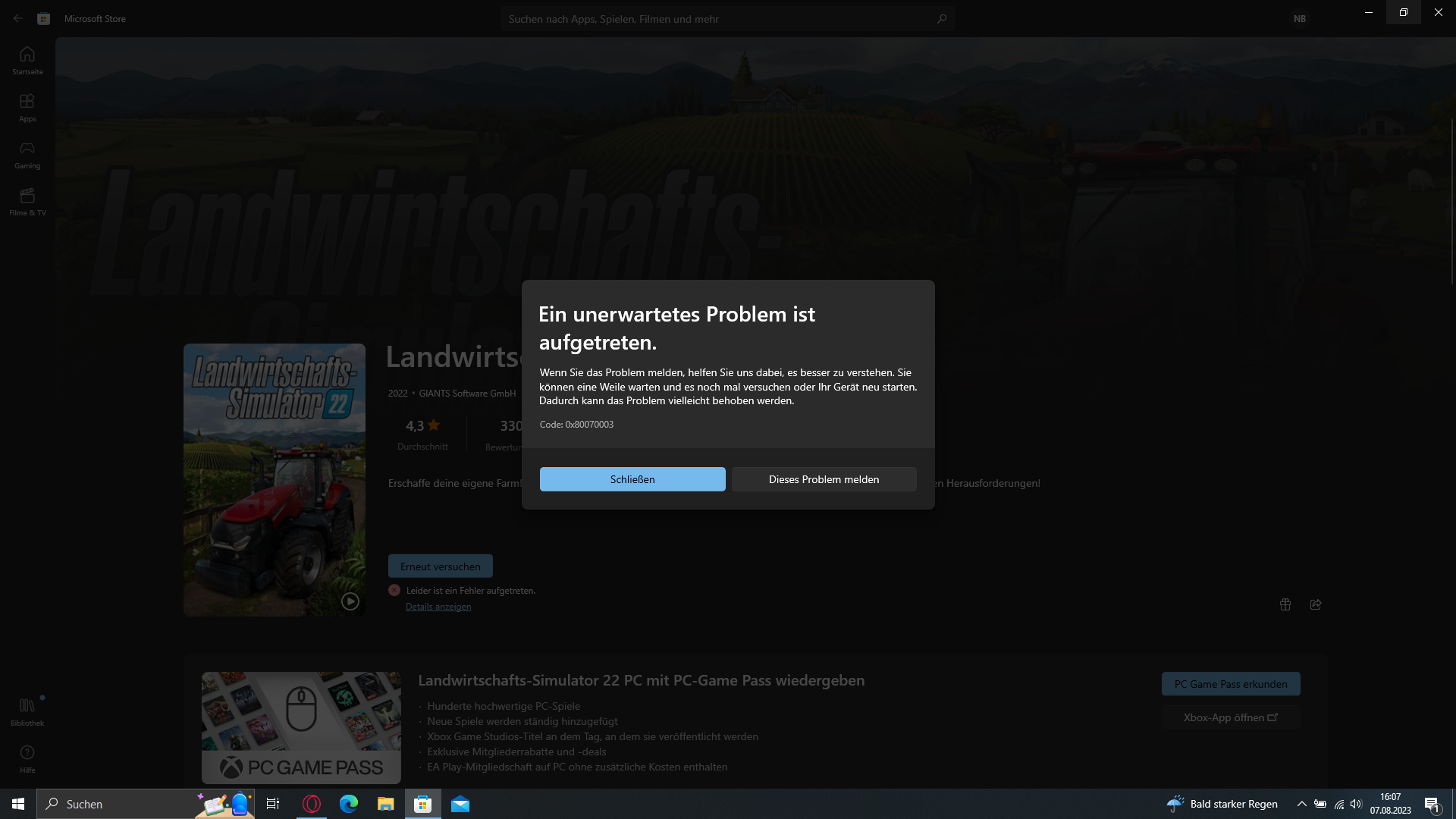Click Dieses Problem melden button
Viewport: 1456px width, 819px height.
(x=824, y=479)
